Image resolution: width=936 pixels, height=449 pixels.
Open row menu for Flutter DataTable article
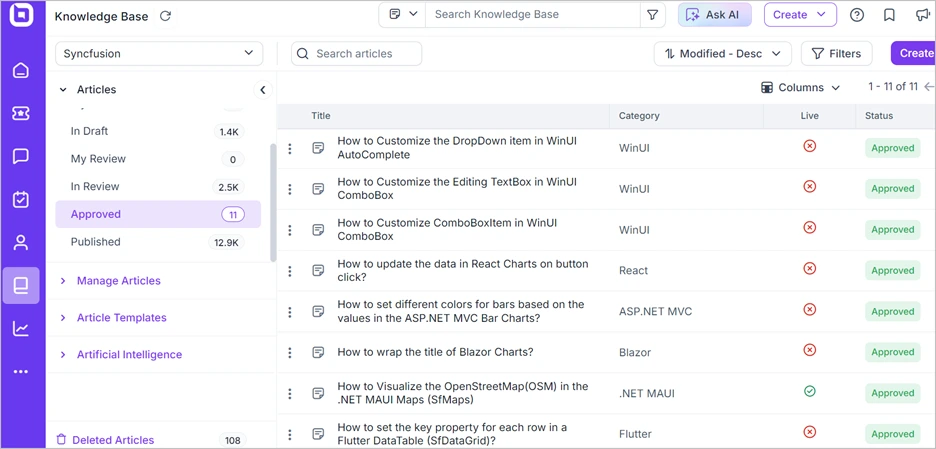pyautogui.click(x=290, y=434)
